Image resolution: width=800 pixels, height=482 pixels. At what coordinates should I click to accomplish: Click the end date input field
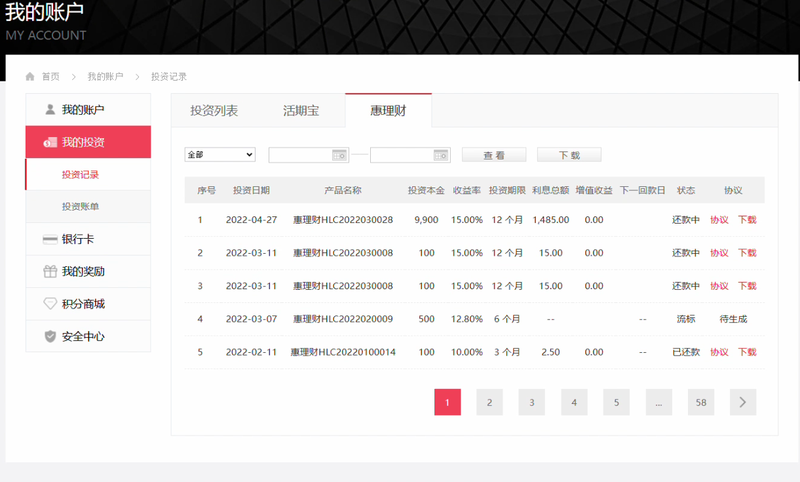[x=410, y=155]
